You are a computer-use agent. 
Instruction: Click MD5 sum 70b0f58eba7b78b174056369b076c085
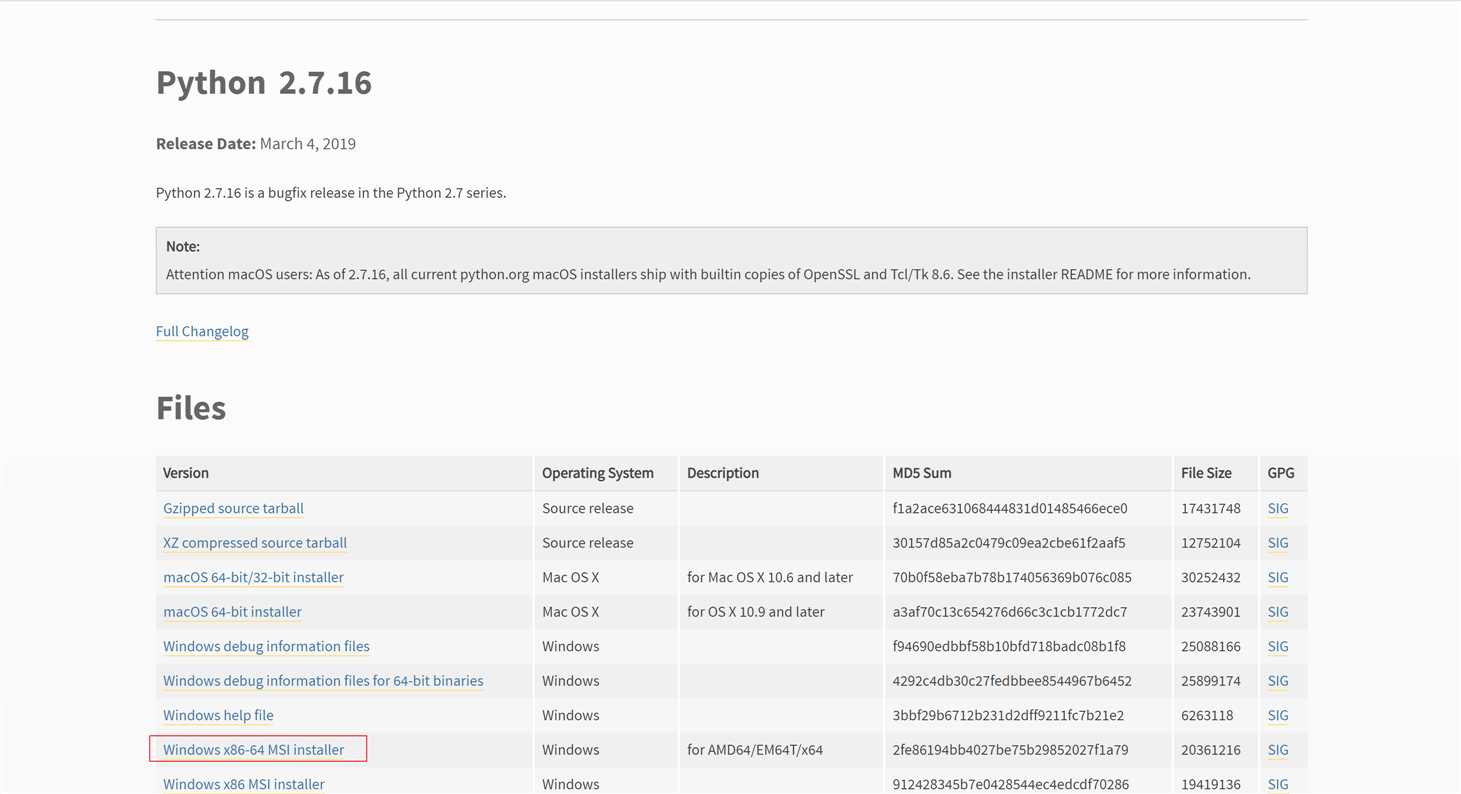pyautogui.click(x=1012, y=577)
